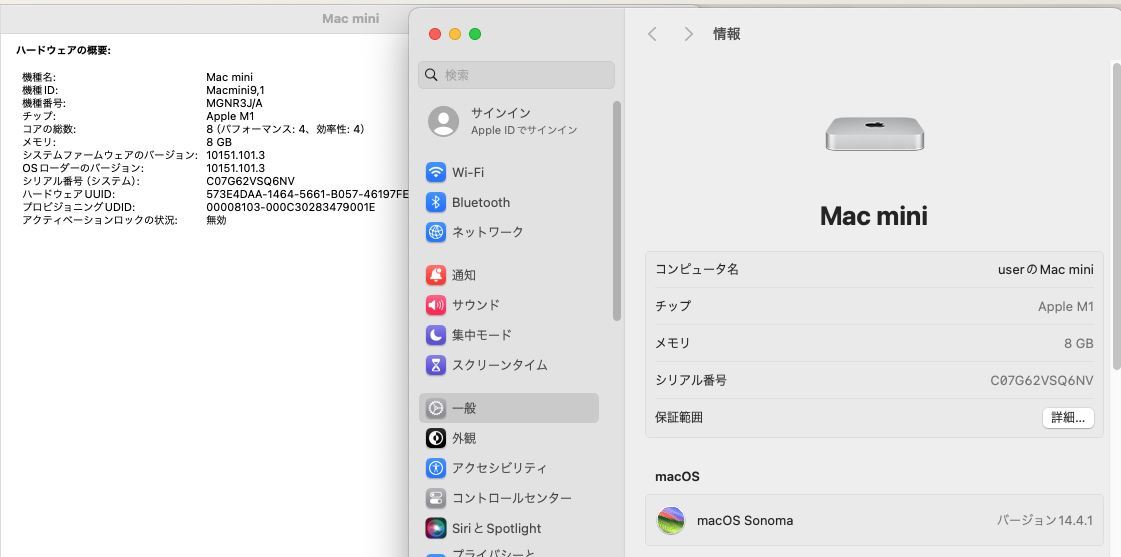
Task: Click the yellow minimize window button
Action: [x=455, y=34]
